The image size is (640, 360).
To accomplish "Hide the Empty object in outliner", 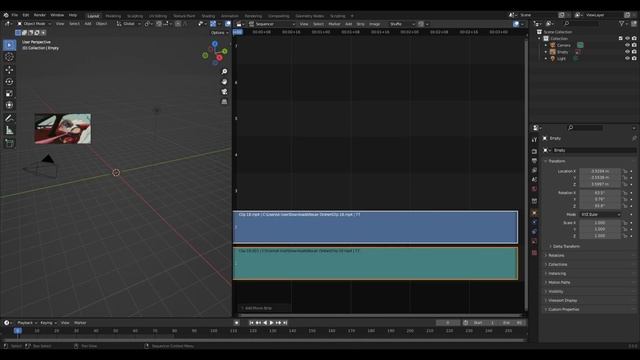I will (x=627, y=52).
